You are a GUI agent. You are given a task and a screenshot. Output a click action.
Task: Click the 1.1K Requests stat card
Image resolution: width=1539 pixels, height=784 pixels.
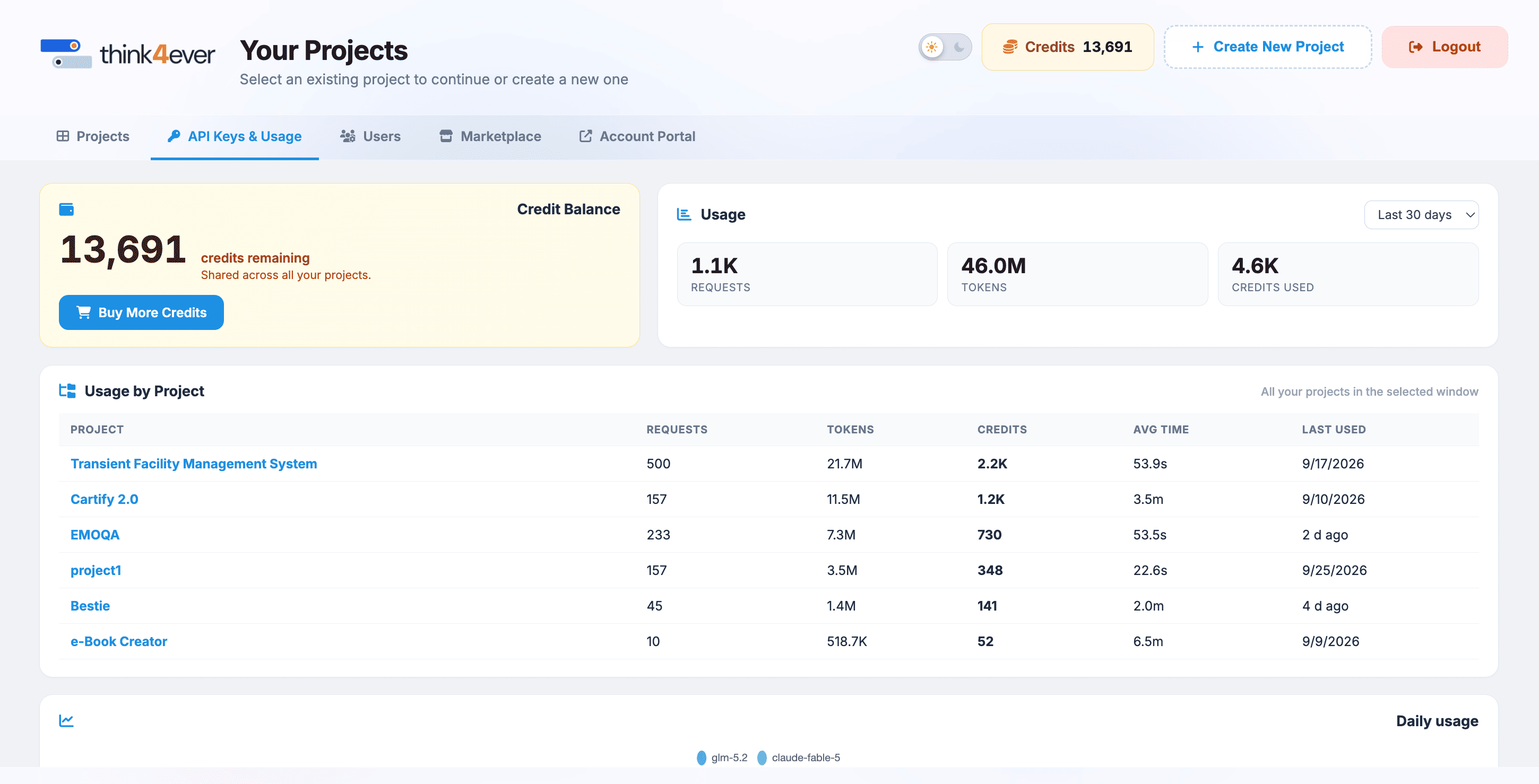pos(807,274)
